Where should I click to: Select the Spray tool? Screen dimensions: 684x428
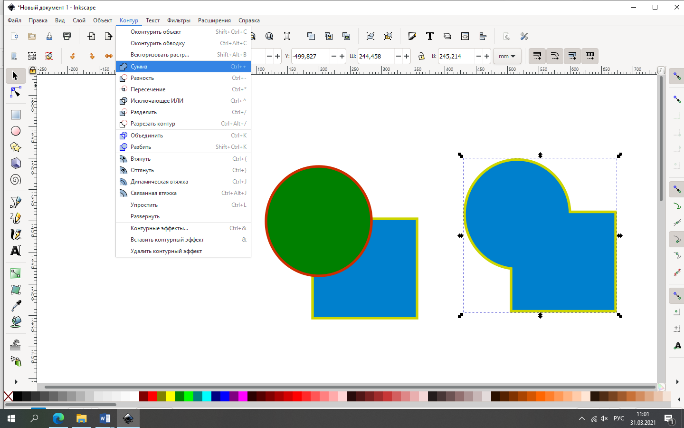pos(16,361)
